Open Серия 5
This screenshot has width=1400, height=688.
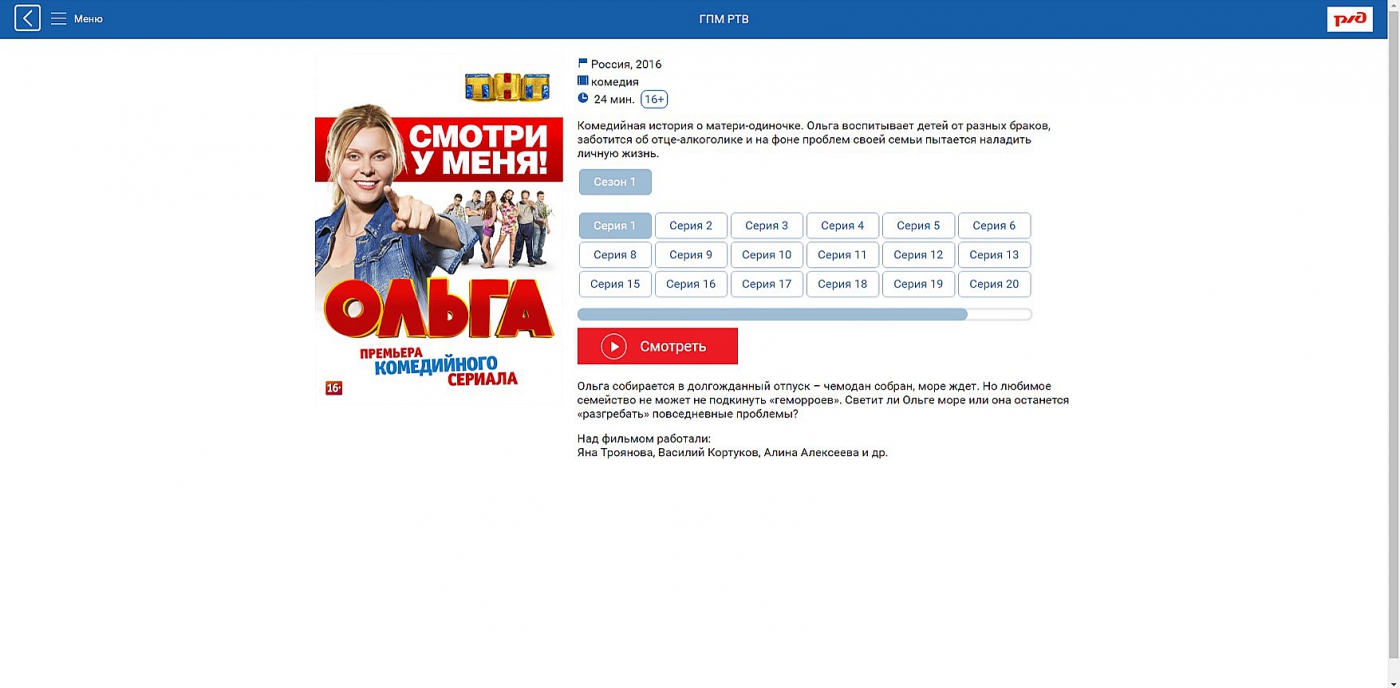919,226
